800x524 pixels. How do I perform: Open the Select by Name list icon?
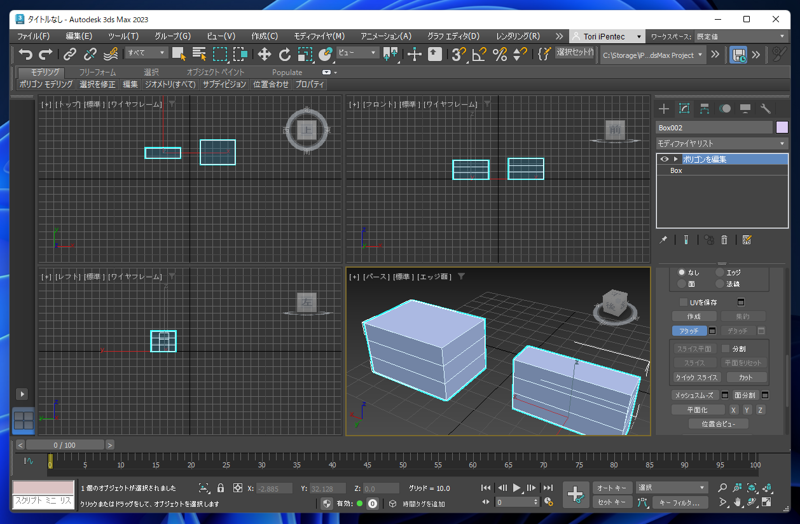point(199,54)
